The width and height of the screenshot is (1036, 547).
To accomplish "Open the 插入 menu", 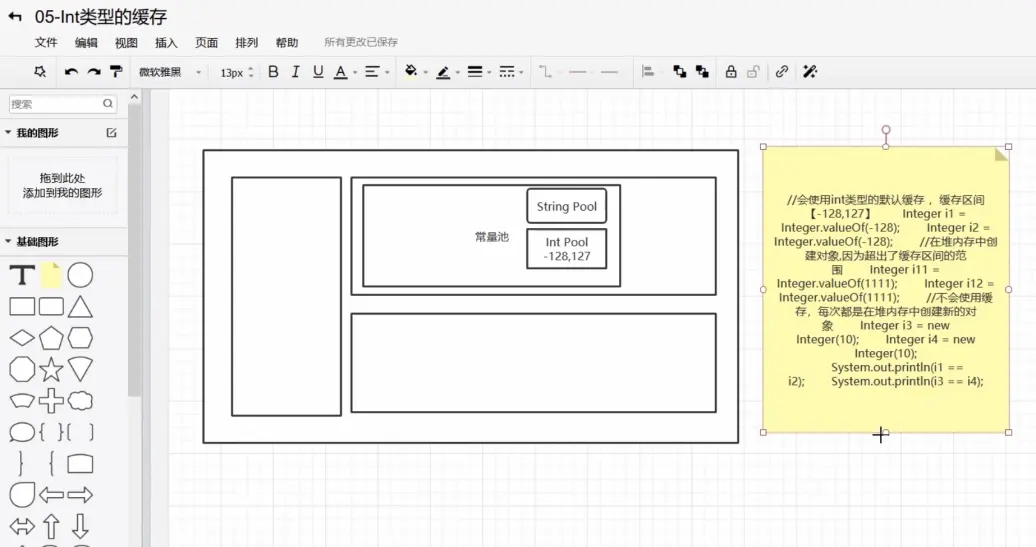I will click(166, 43).
